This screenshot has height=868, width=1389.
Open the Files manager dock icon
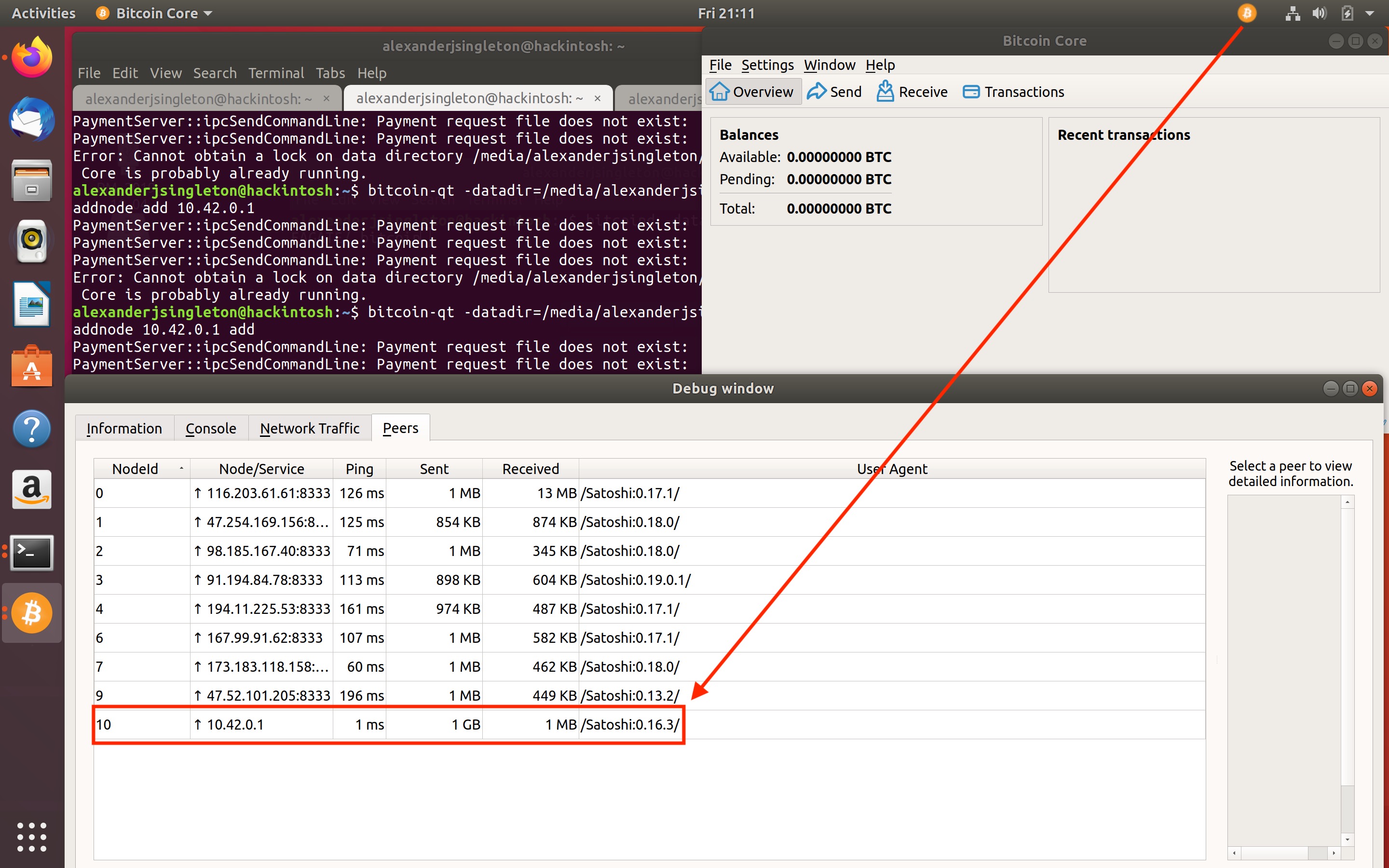pos(32,181)
